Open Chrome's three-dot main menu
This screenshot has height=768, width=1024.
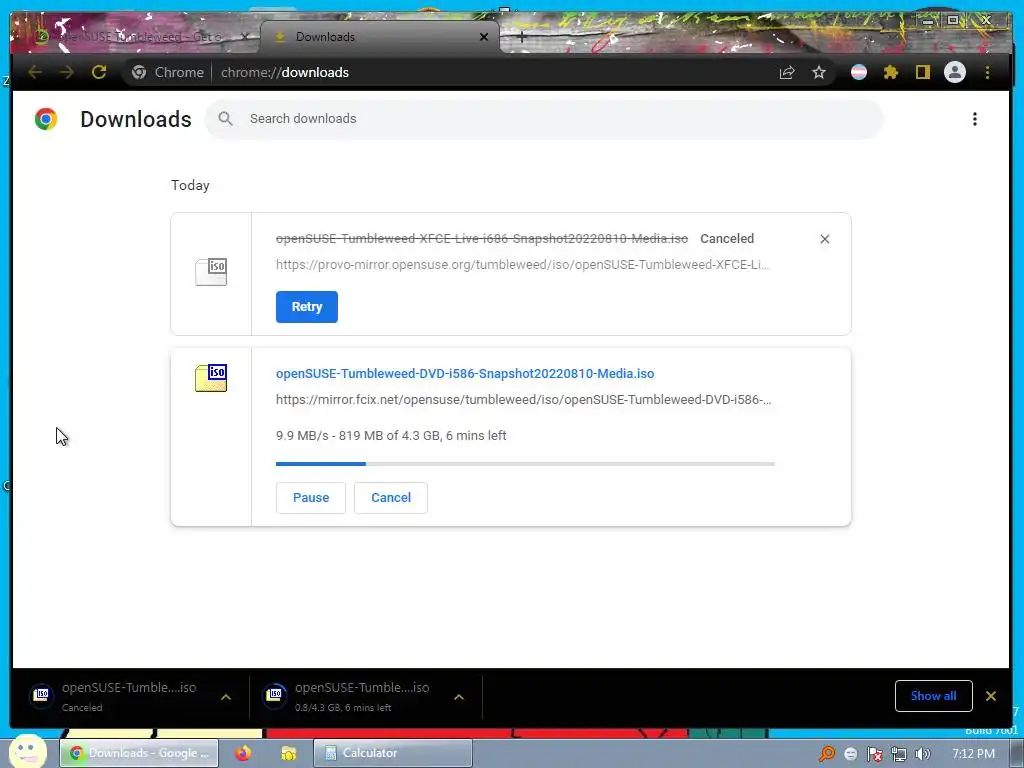tap(987, 72)
